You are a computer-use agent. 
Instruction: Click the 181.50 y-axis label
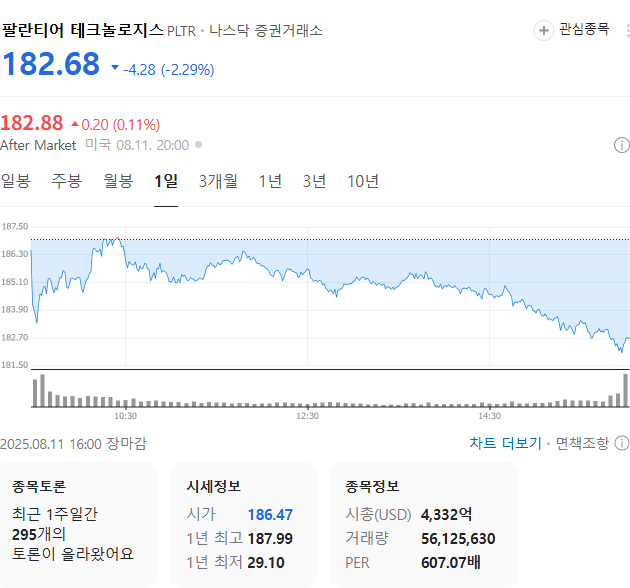point(15,365)
